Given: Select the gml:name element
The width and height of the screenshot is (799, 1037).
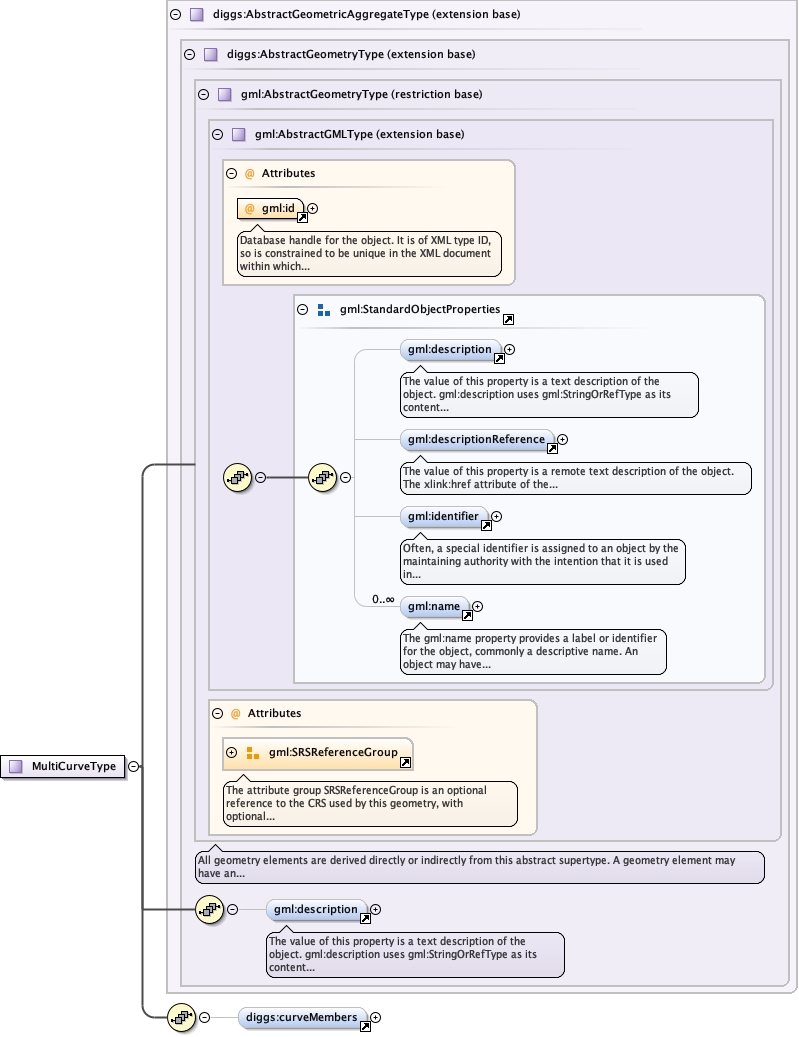Looking at the screenshot, I should 432,606.
